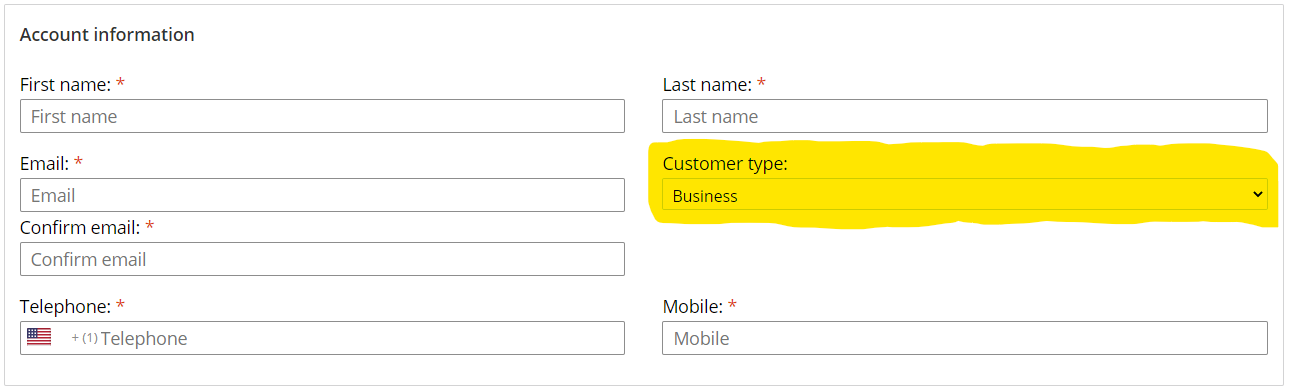
Task: Click the +(1) country code prefix
Action: (x=85, y=338)
